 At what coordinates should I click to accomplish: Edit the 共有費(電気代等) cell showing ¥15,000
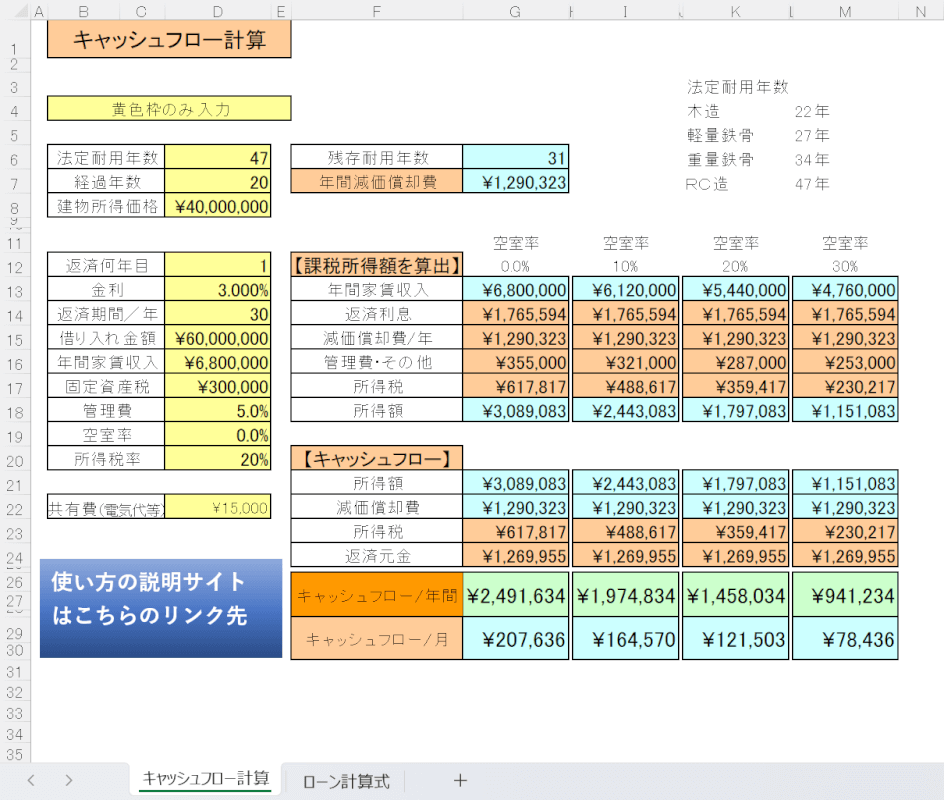pyautogui.click(x=218, y=507)
